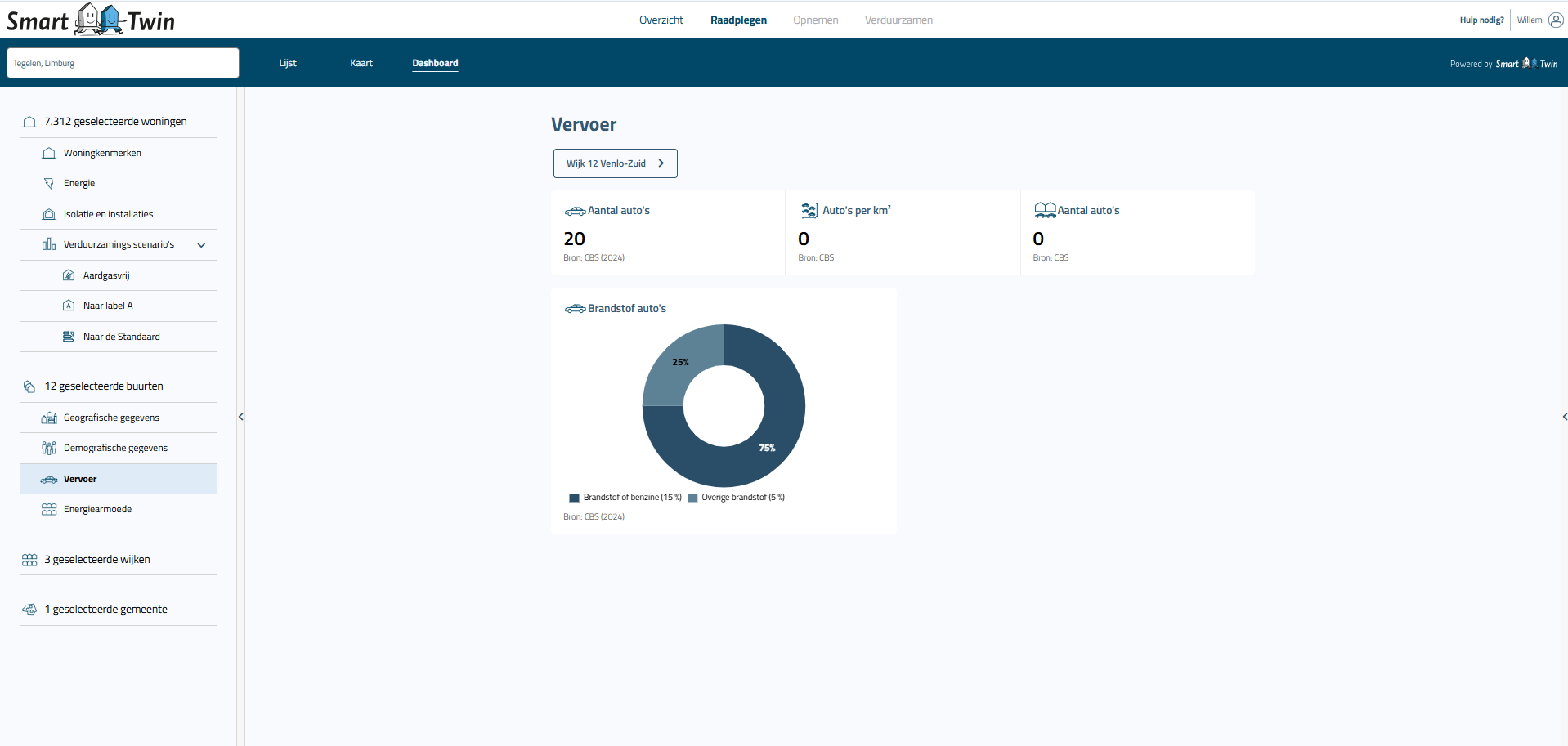This screenshot has height=746, width=1568.
Task: Collapse the left sidebar using the chevron
Action: click(x=241, y=417)
